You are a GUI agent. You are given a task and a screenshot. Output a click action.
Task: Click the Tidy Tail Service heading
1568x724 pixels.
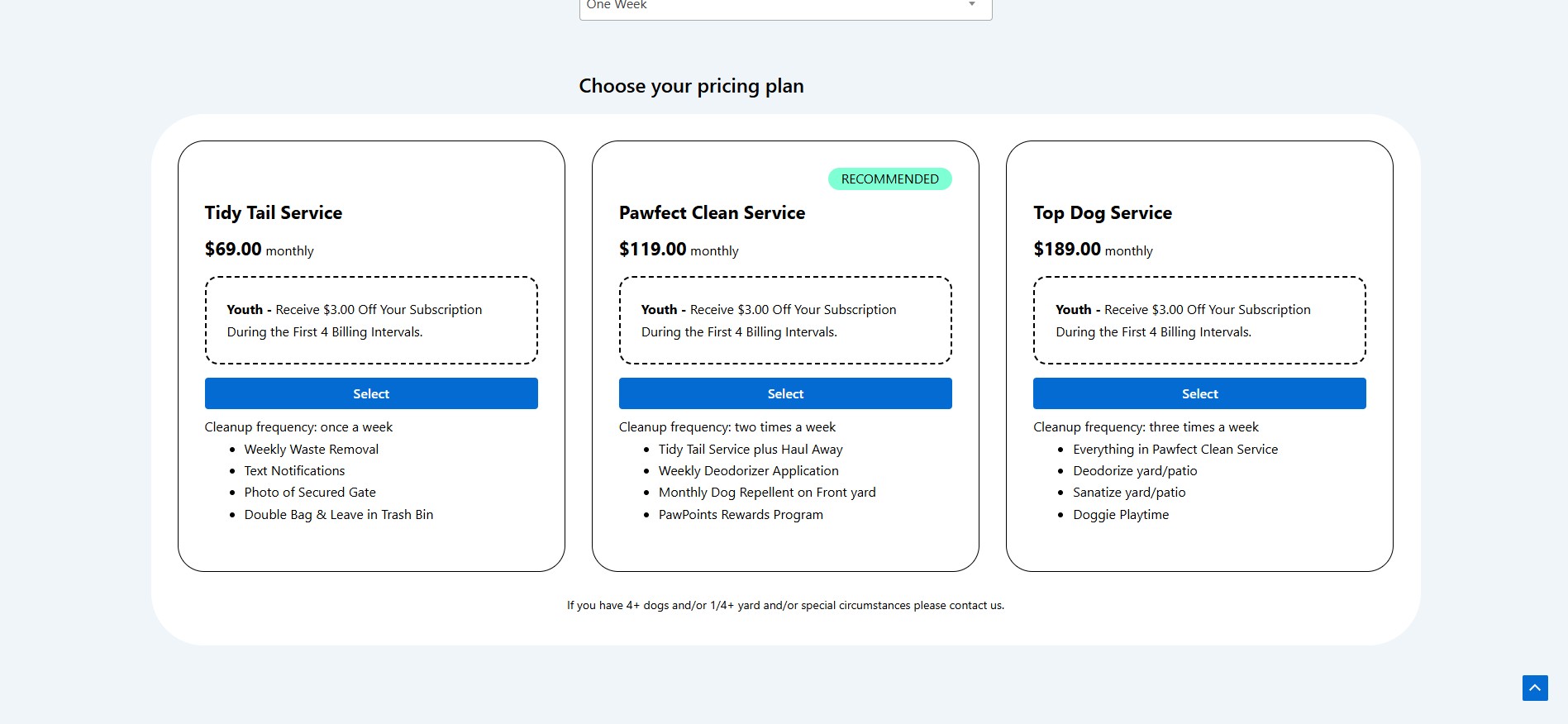coord(274,212)
